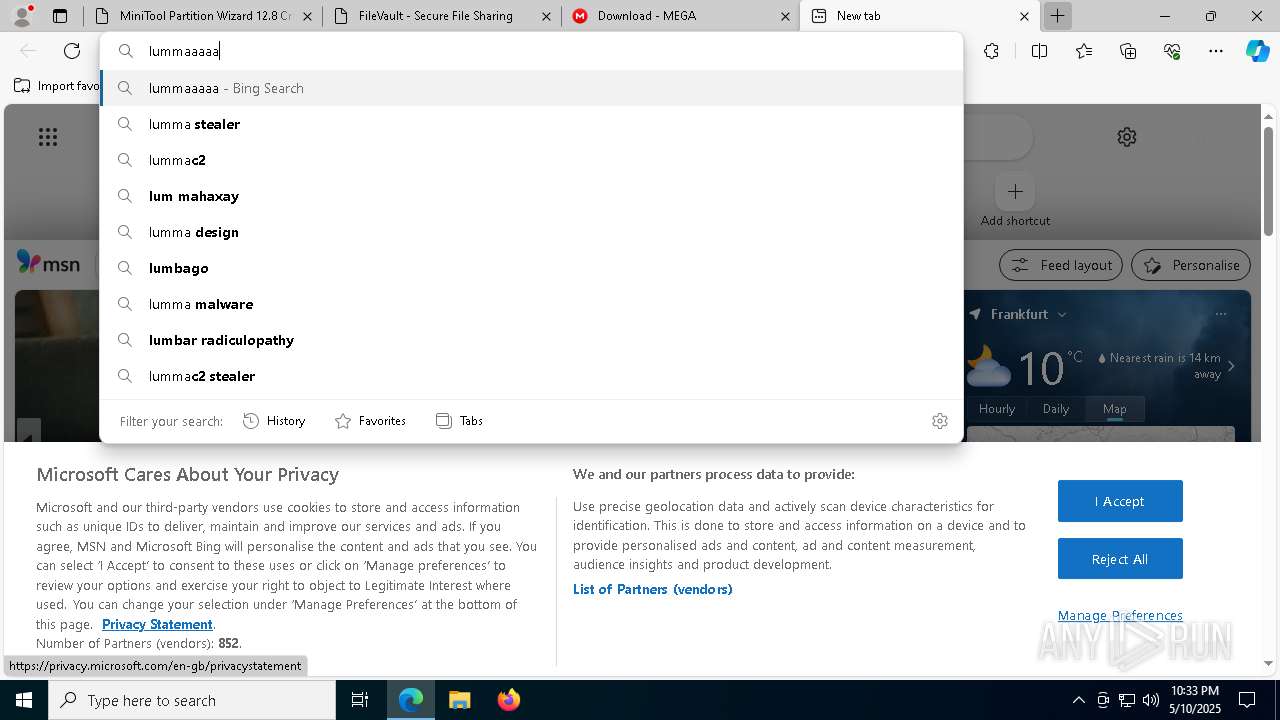The height and width of the screenshot is (720, 1280).
Task: Select 'lummac2 stealer' suggestion
Action: coord(531,376)
